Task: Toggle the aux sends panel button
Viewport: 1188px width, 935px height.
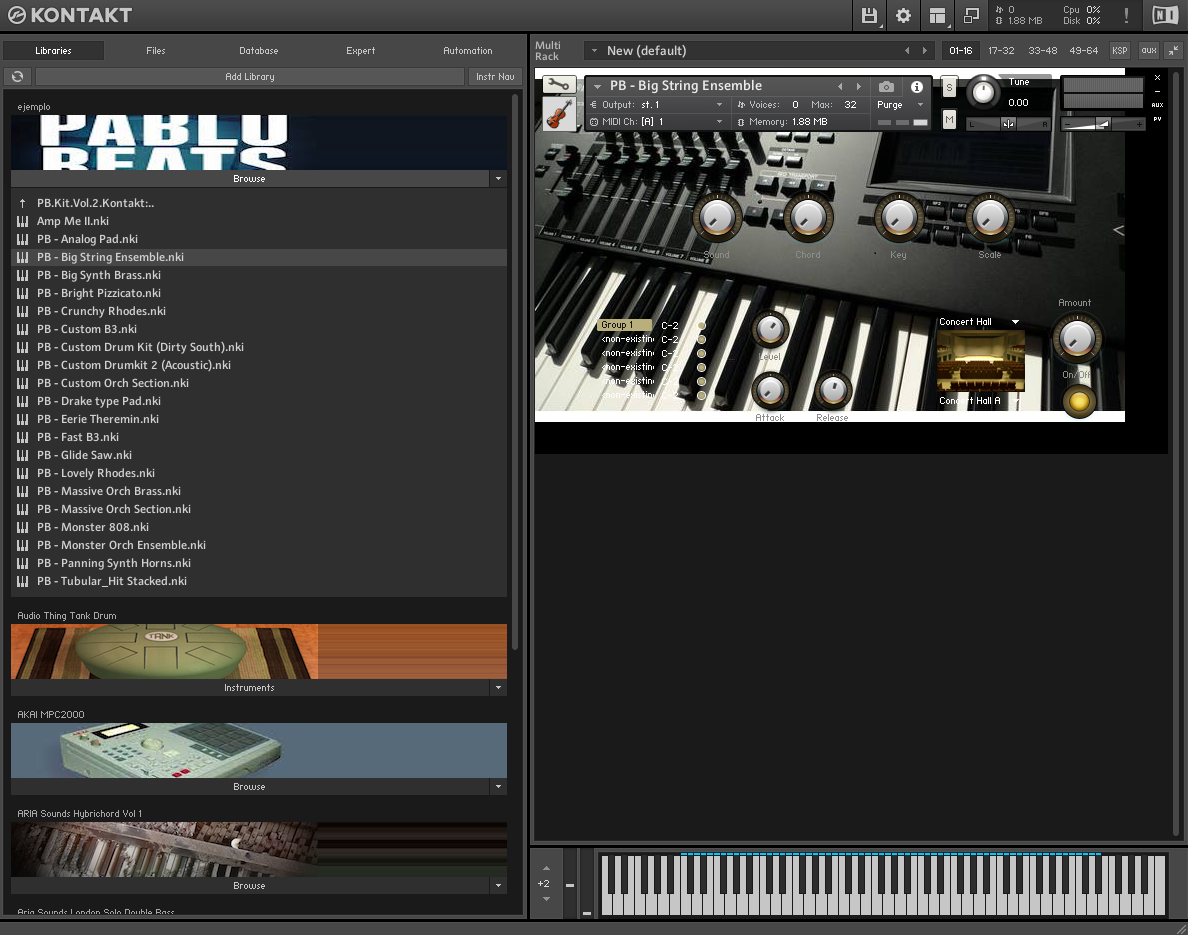Action: pos(1149,51)
